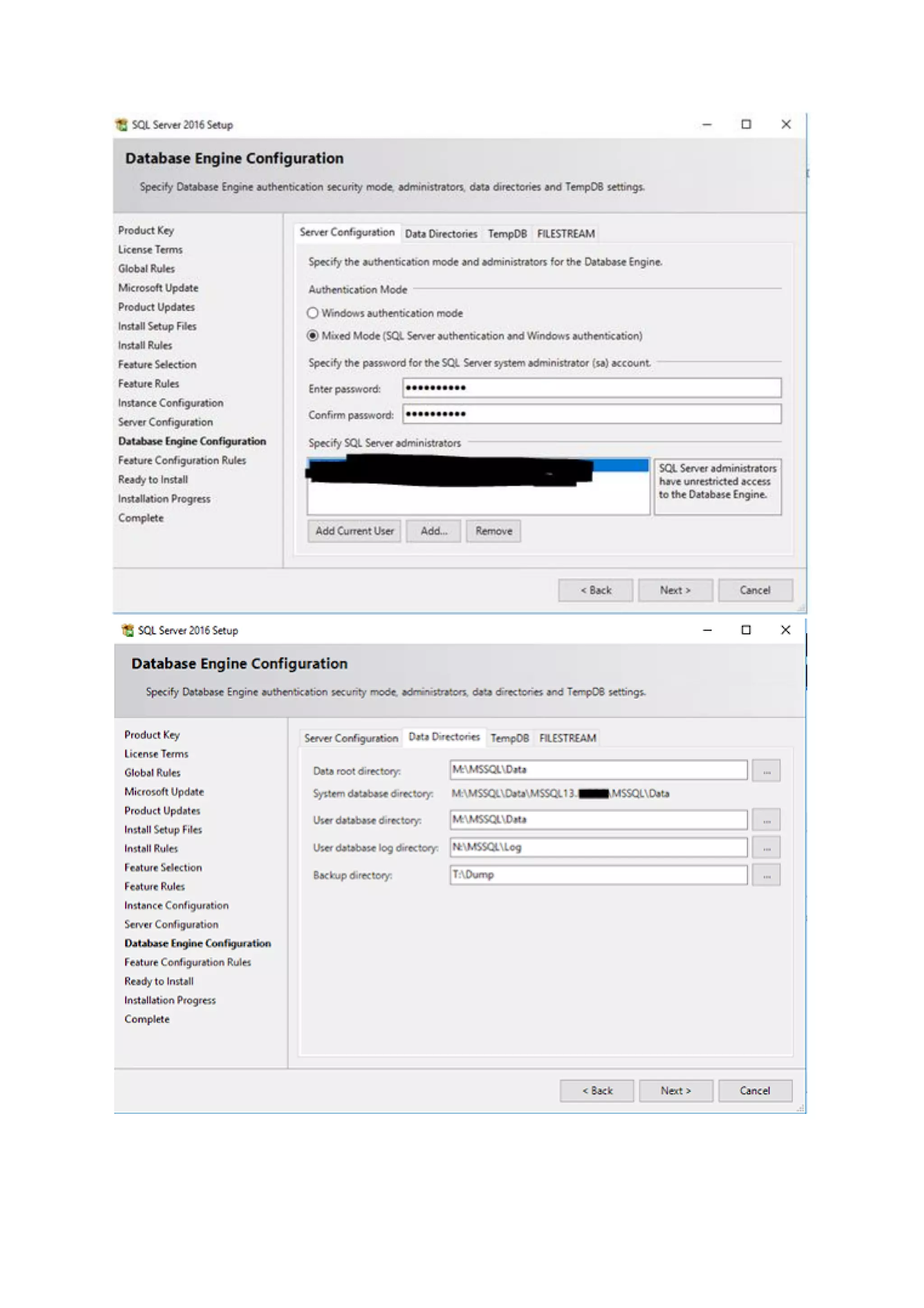Browse for the user database directory
This screenshot has height=1308, width=924.
point(766,821)
